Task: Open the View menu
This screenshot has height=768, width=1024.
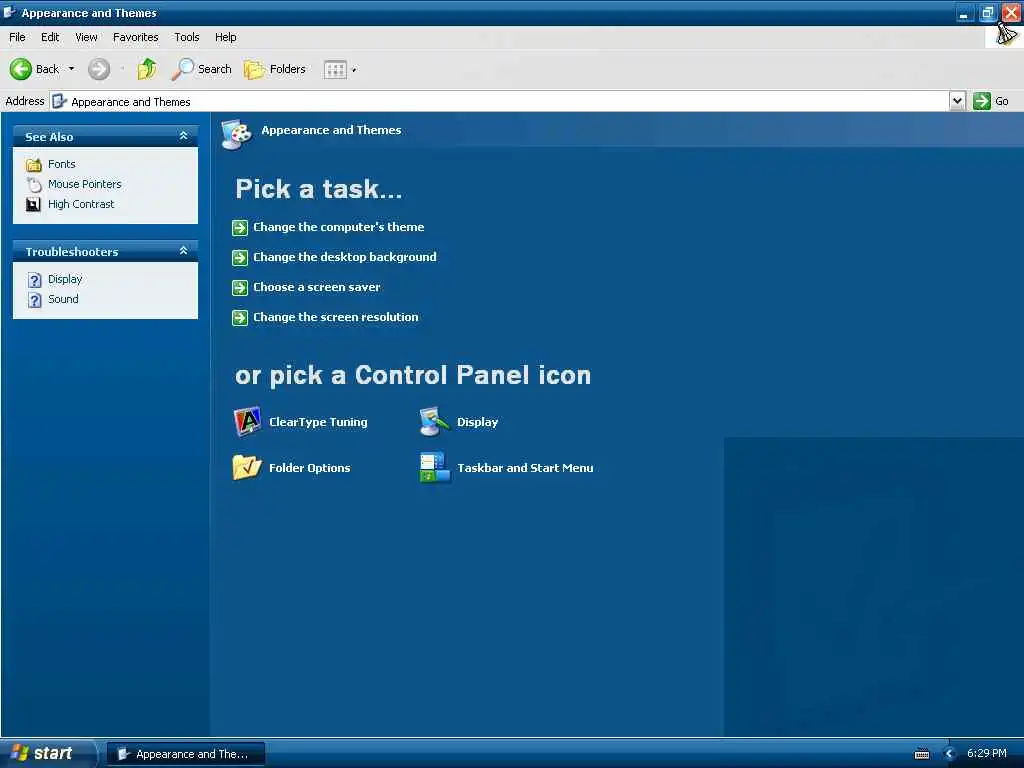Action: click(x=86, y=37)
